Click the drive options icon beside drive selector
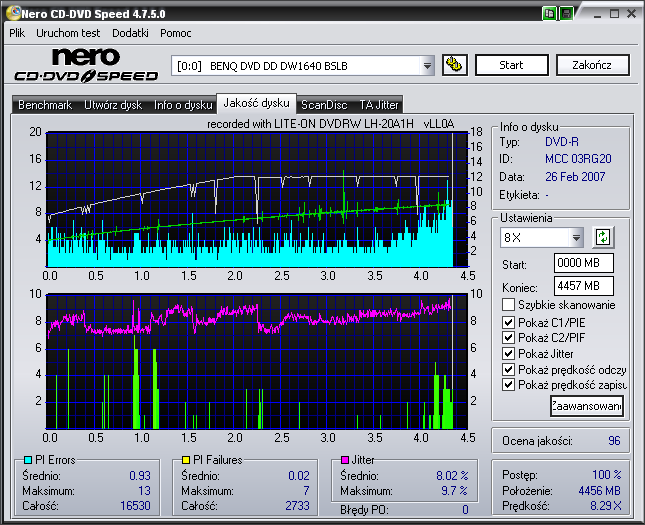 click(x=455, y=65)
